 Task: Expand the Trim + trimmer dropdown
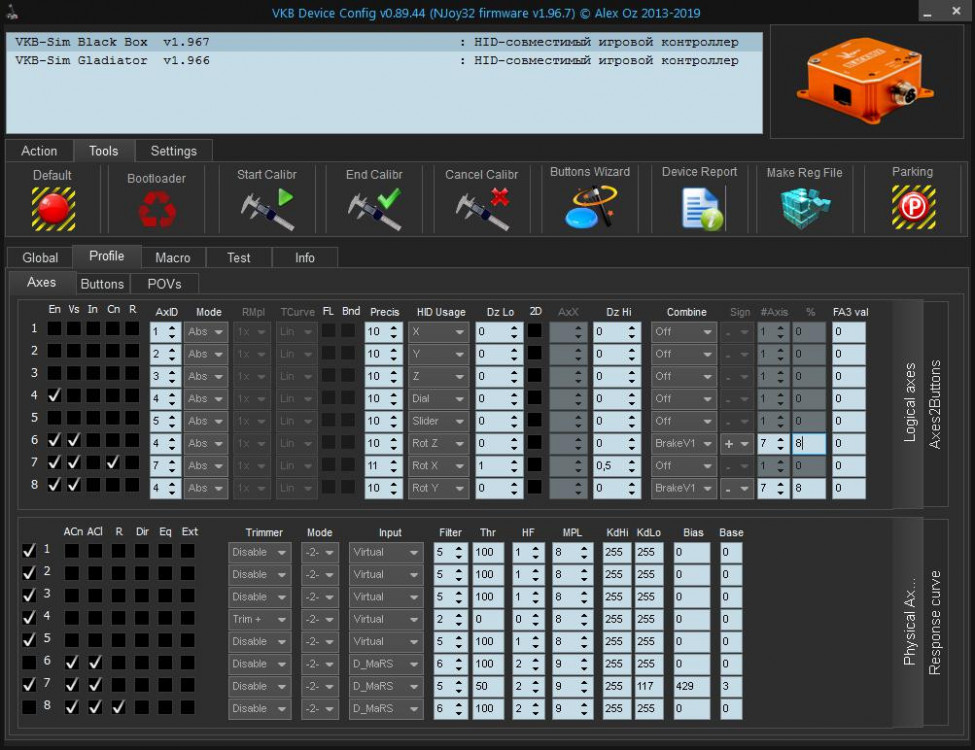click(x=259, y=619)
